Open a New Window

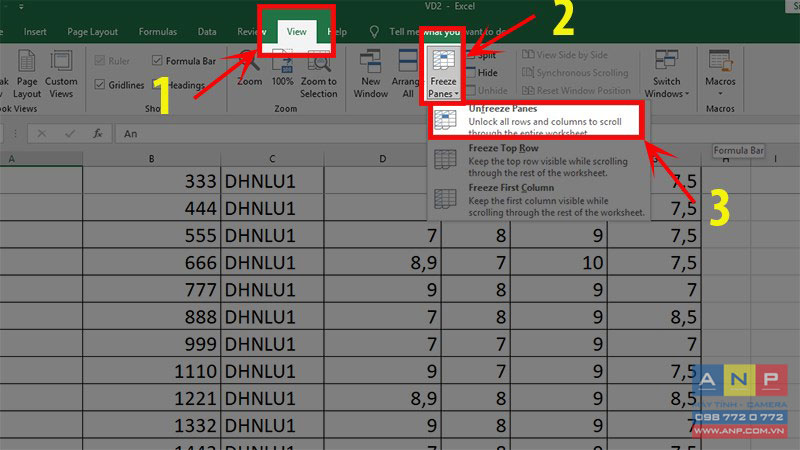point(370,74)
